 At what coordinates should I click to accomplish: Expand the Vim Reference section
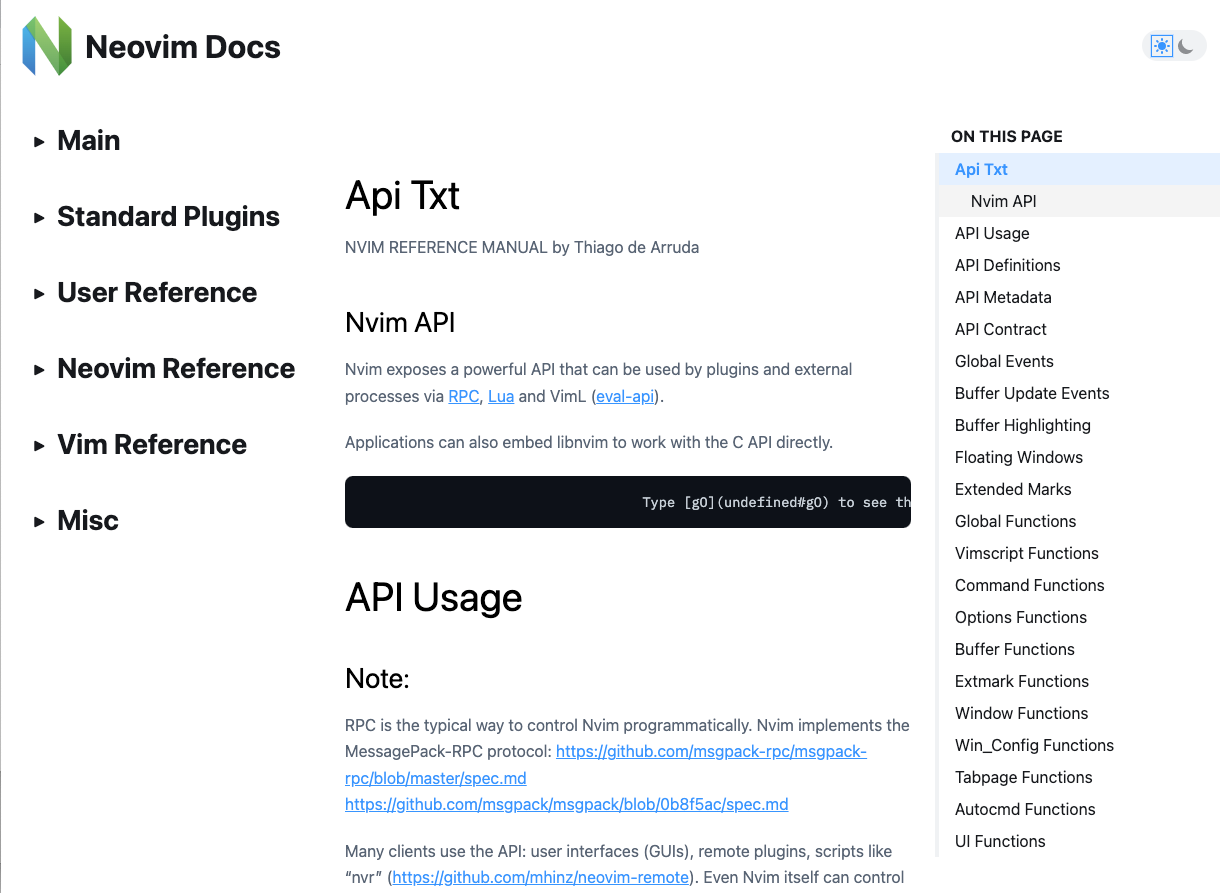(x=152, y=445)
